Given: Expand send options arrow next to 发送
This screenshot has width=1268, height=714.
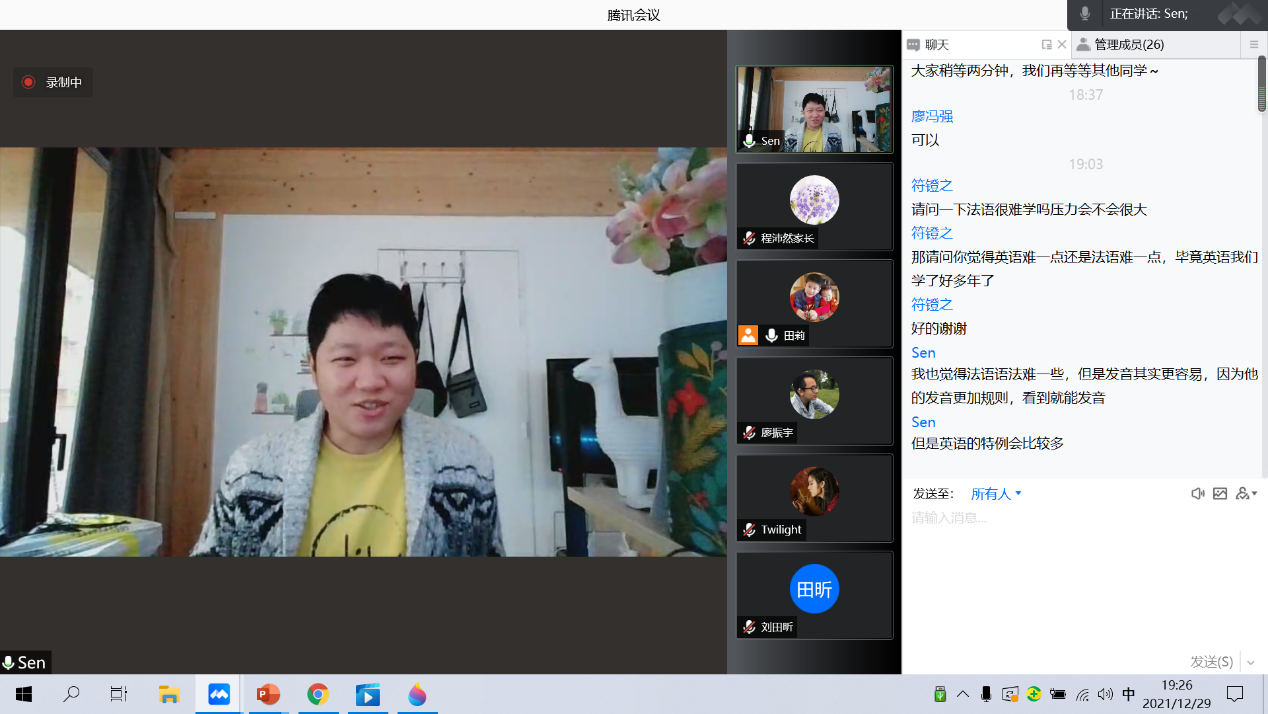Looking at the screenshot, I should coord(1251,662).
